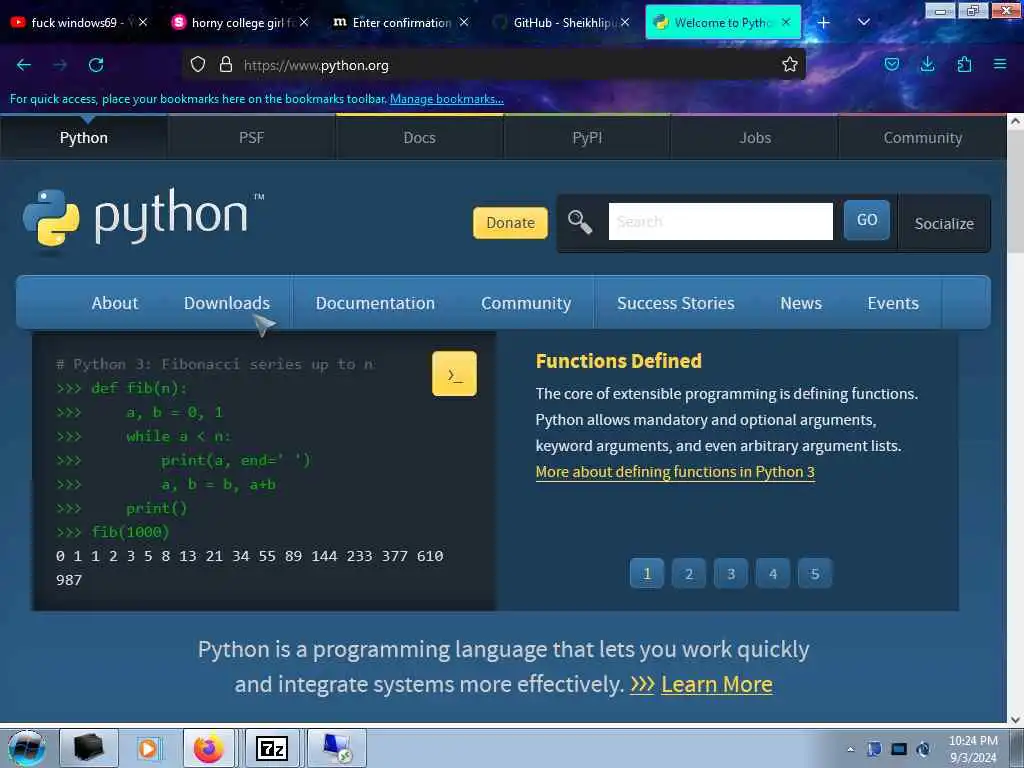This screenshot has width=1024, height=768.
Task: Open the top bar Community item
Action: click(923, 138)
